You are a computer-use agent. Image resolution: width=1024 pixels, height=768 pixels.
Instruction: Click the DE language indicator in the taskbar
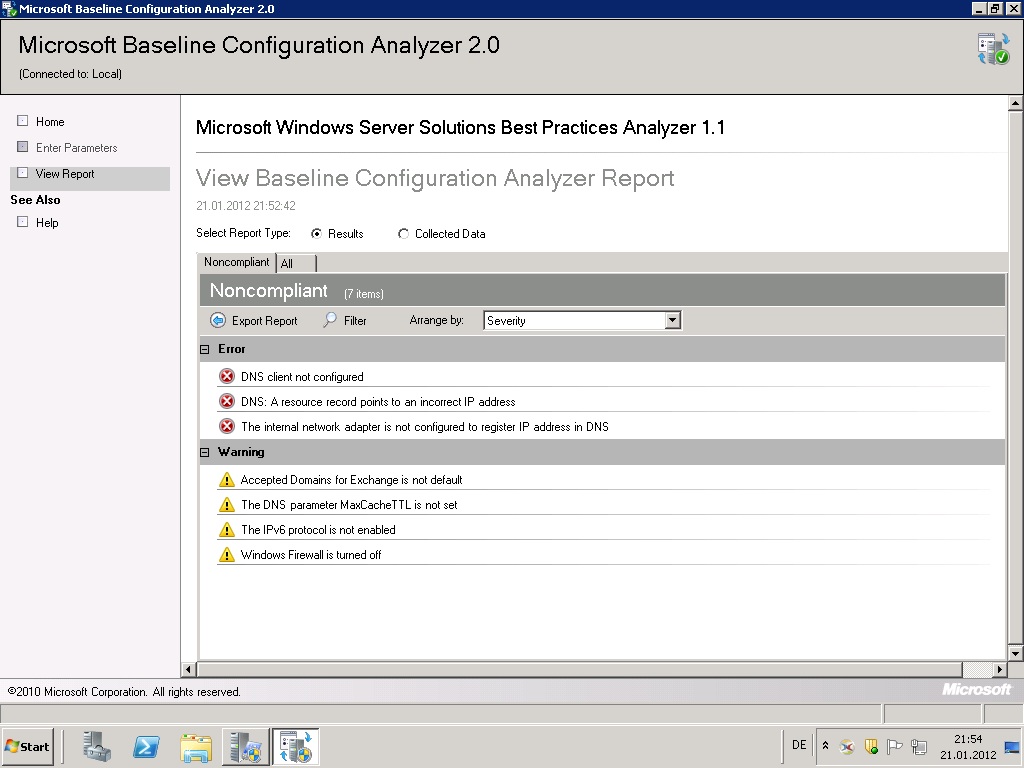[x=799, y=745]
